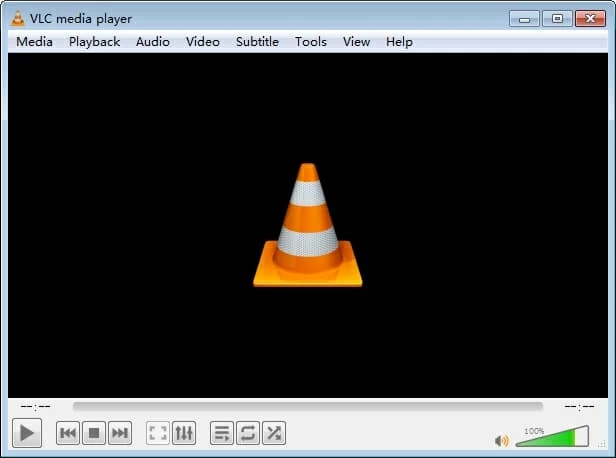
Task: Enable random shuffle playback
Action: tap(273, 433)
